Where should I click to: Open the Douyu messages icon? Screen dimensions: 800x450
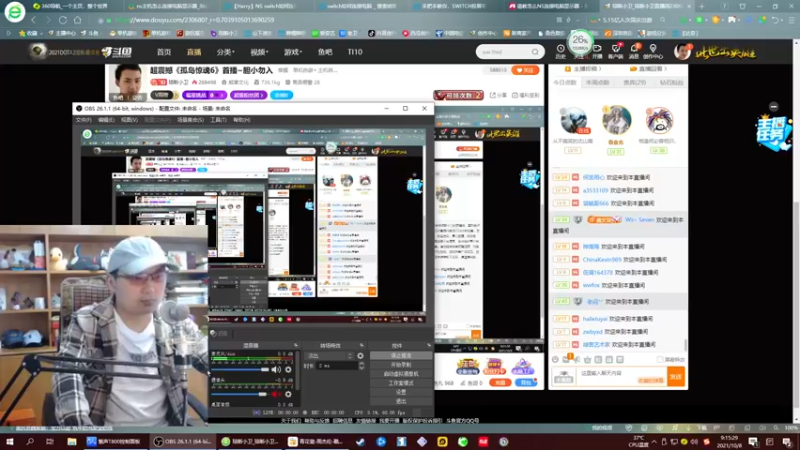point(634,52)
